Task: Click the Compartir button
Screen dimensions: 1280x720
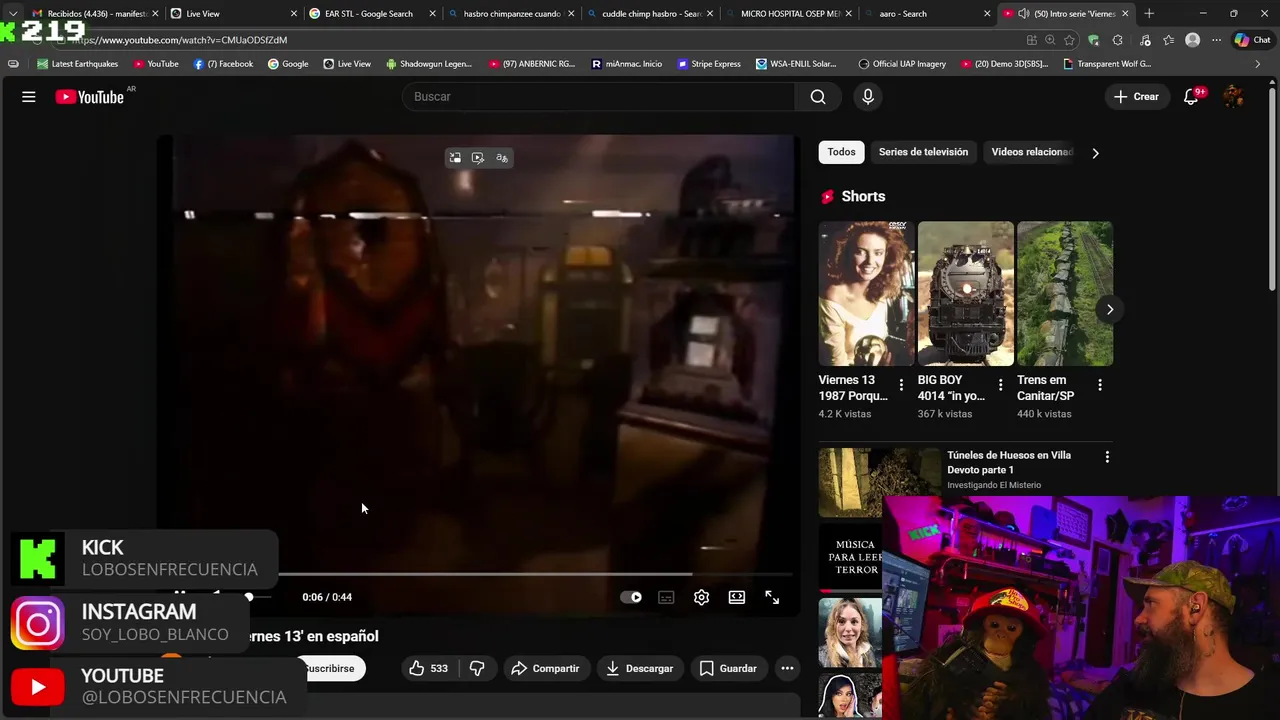Action: tap(545, 668)
